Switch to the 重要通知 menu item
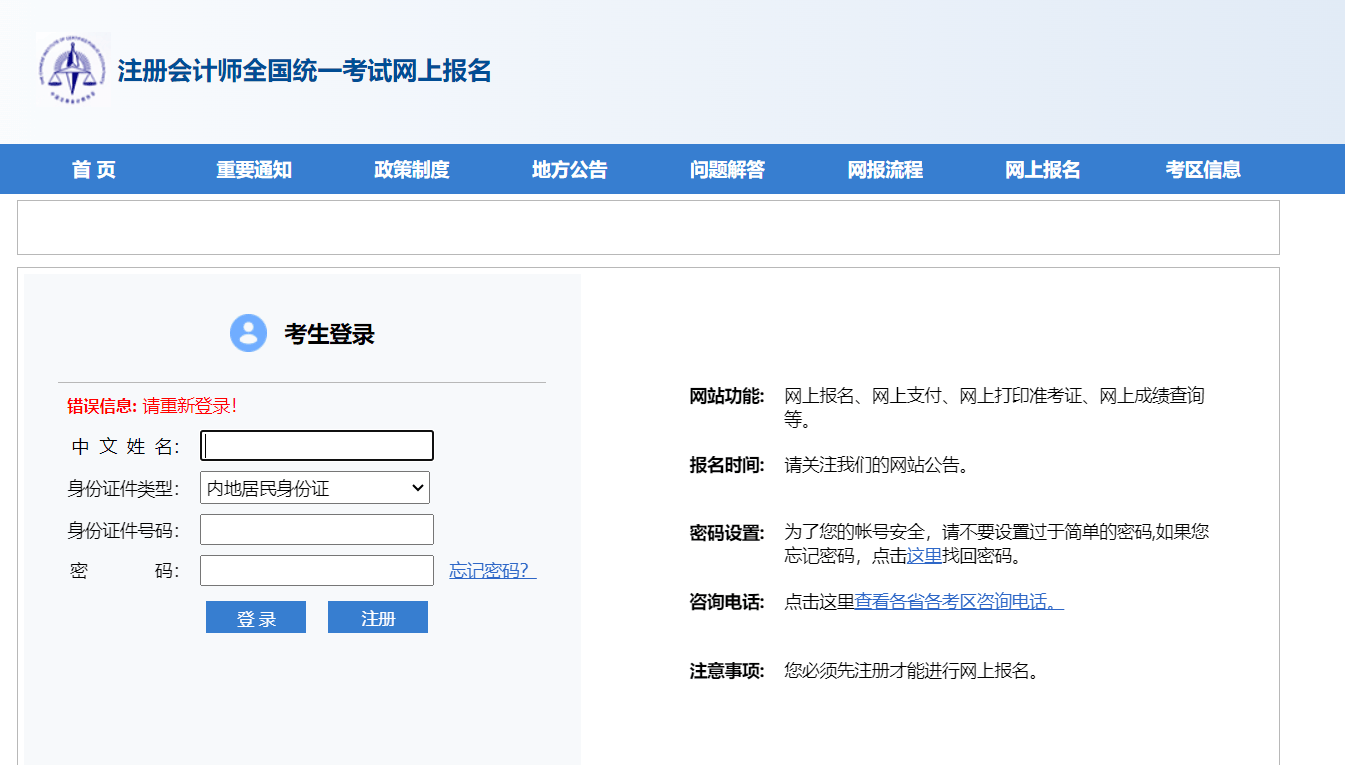 coord(252,169)
